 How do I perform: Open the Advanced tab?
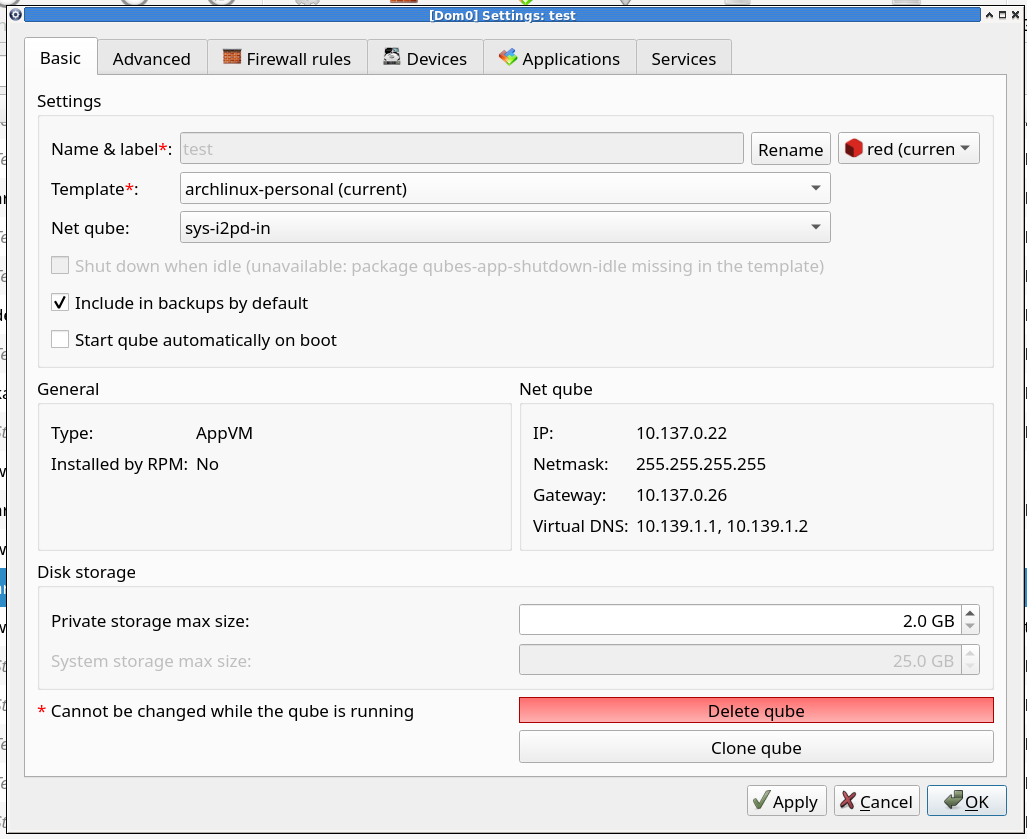pyautogui.click(x=152, y=59)
